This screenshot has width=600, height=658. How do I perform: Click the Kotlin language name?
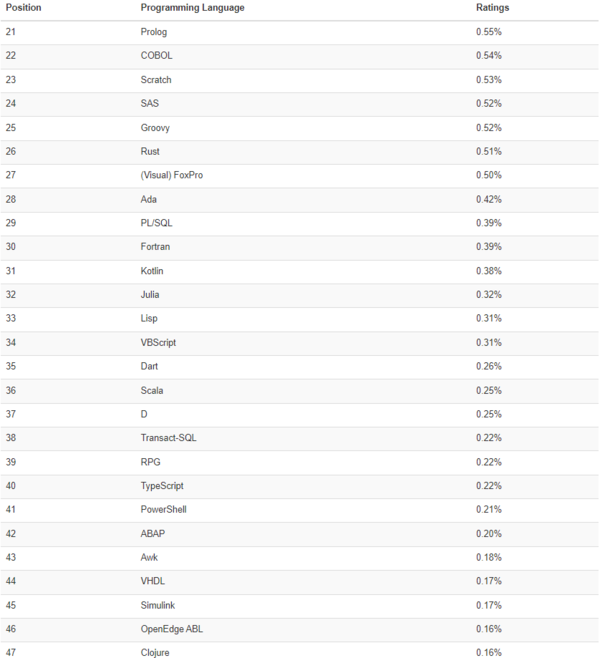point(153,271)
